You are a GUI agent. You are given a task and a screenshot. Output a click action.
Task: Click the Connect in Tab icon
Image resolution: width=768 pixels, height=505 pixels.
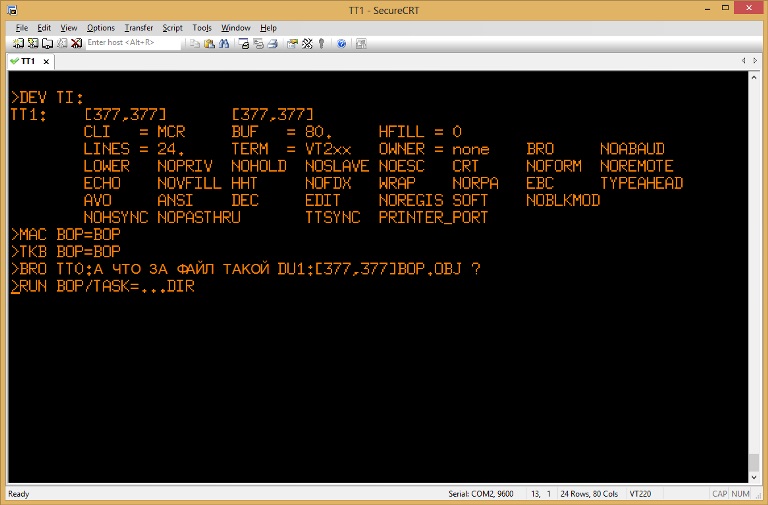click(x=47, y=43)
